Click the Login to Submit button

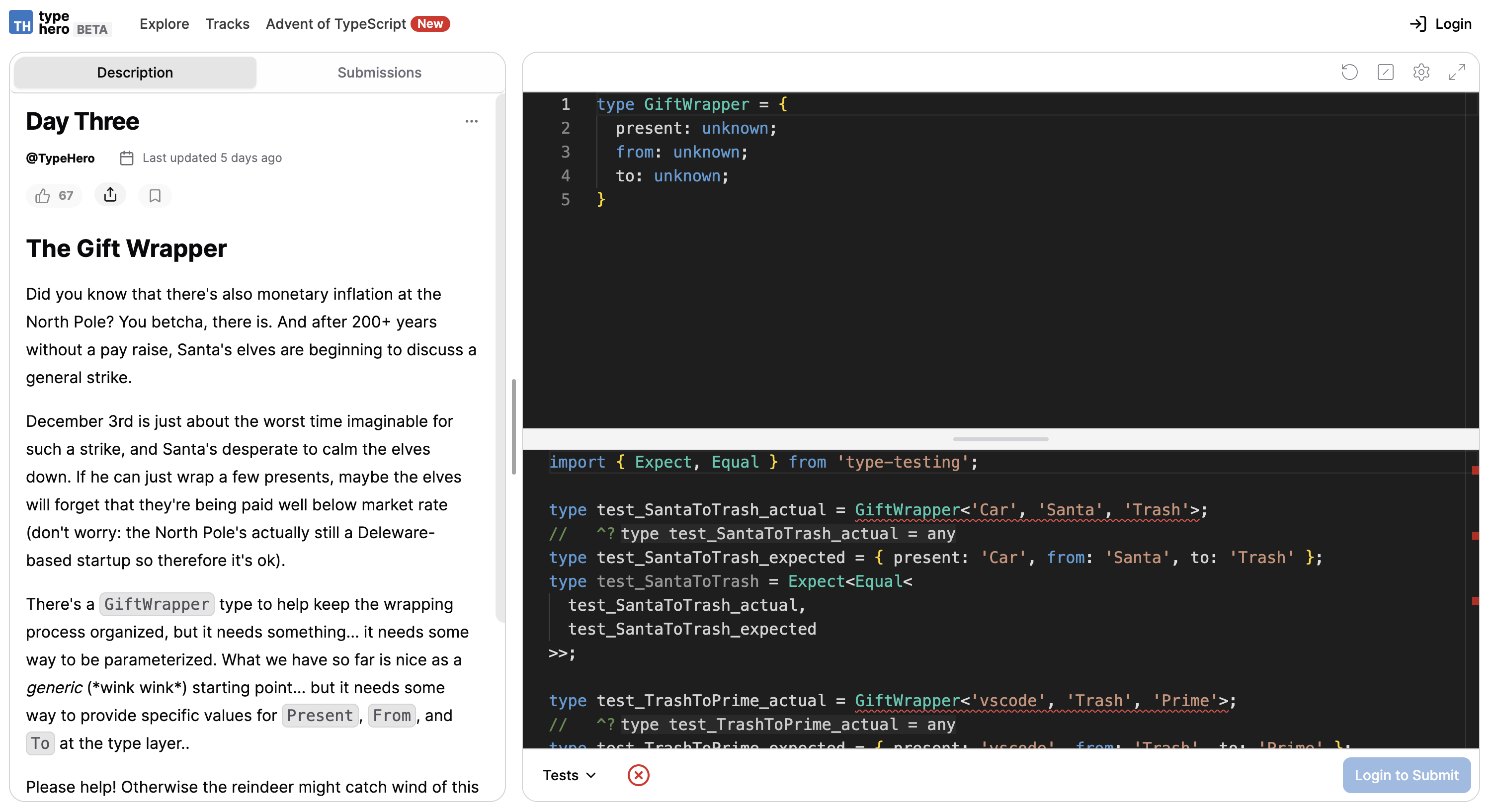(1406, 775)
